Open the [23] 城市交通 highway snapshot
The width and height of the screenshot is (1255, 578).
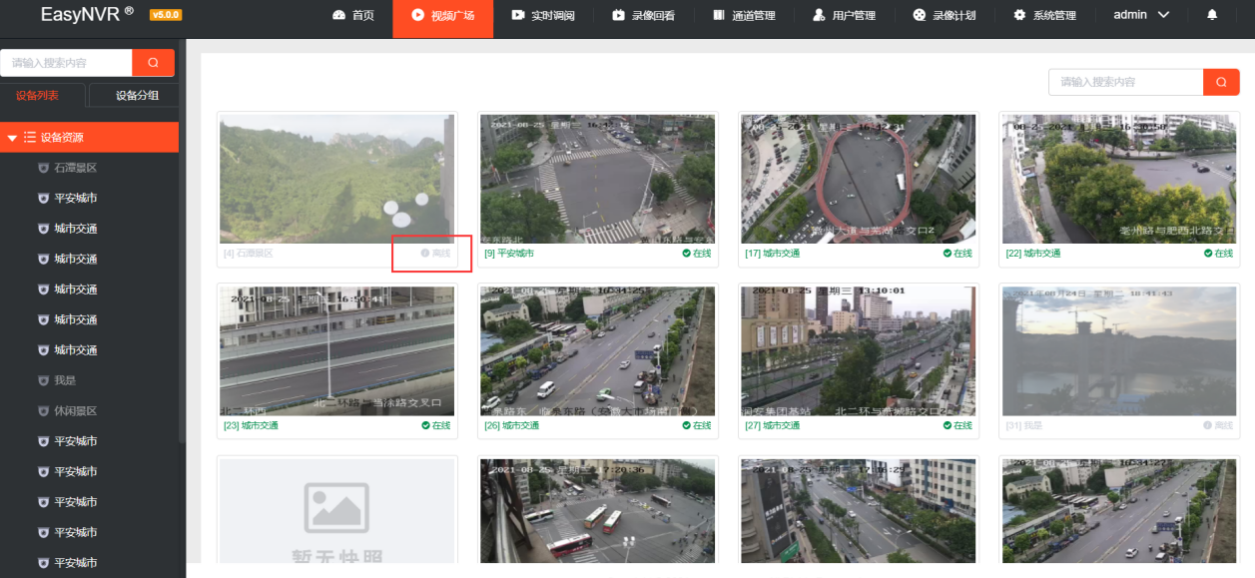click(x=337, y=351)
